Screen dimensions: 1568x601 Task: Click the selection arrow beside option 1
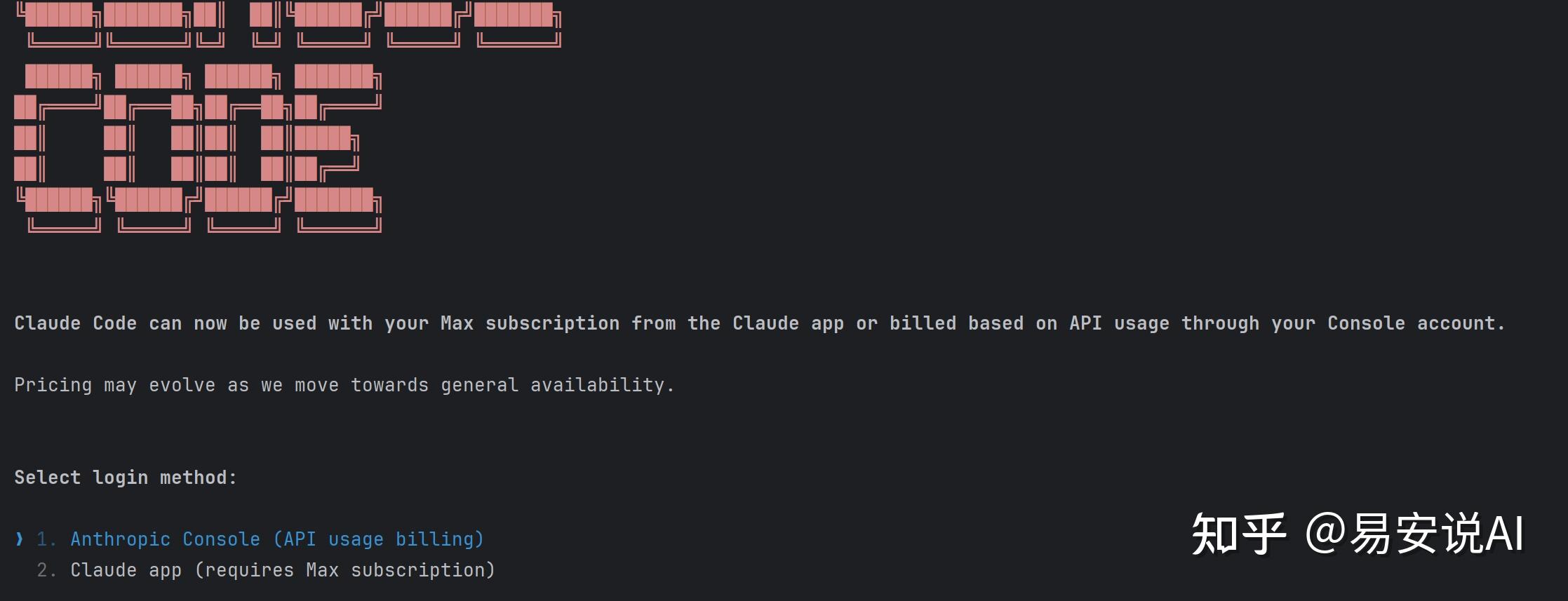19,539
